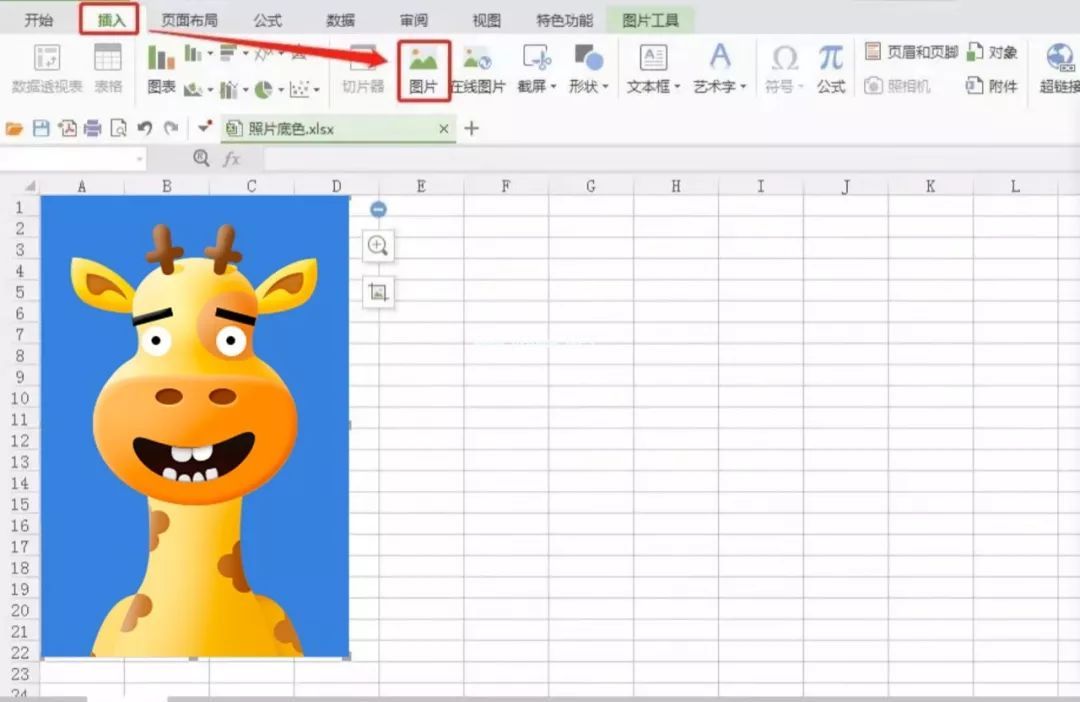Click the undo arrow in quick toolbar

tap(145, 128)
